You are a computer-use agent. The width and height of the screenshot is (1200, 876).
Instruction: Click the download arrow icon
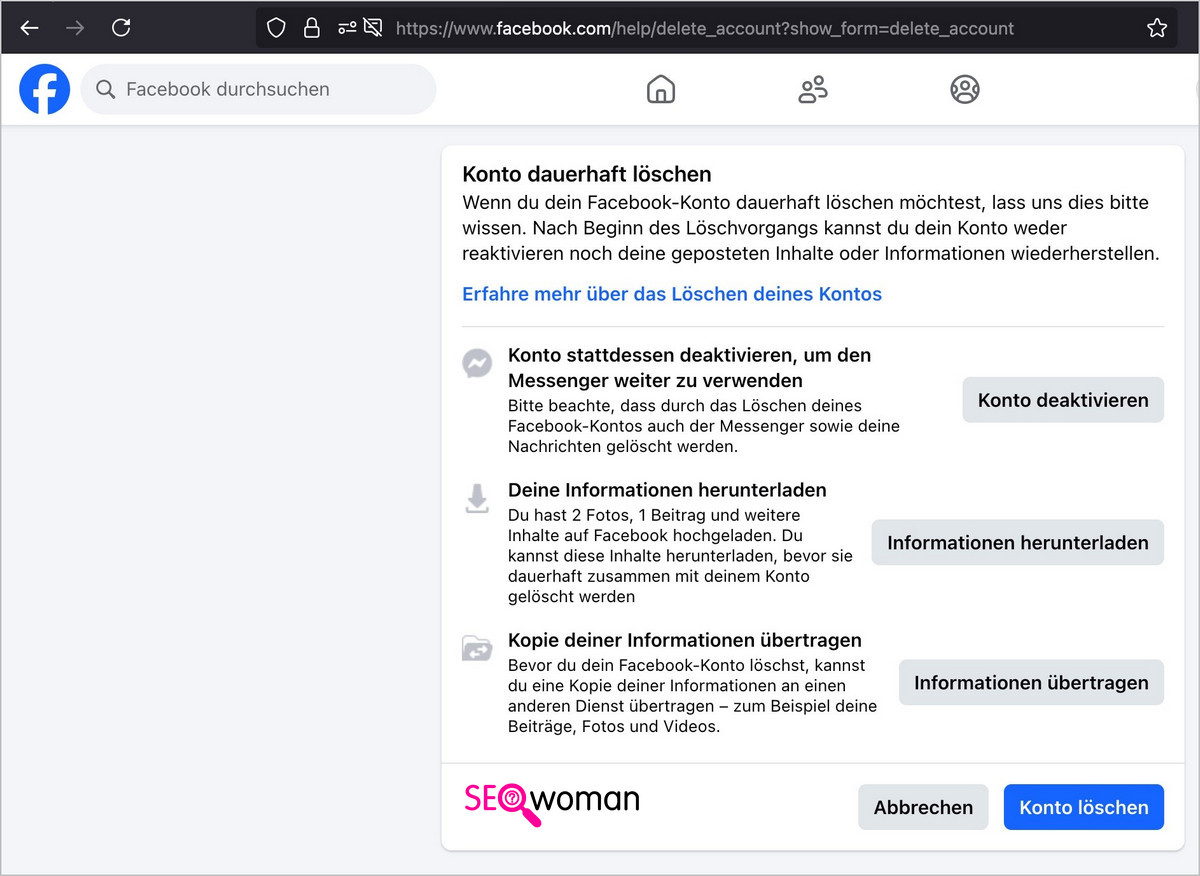point(477,498)
